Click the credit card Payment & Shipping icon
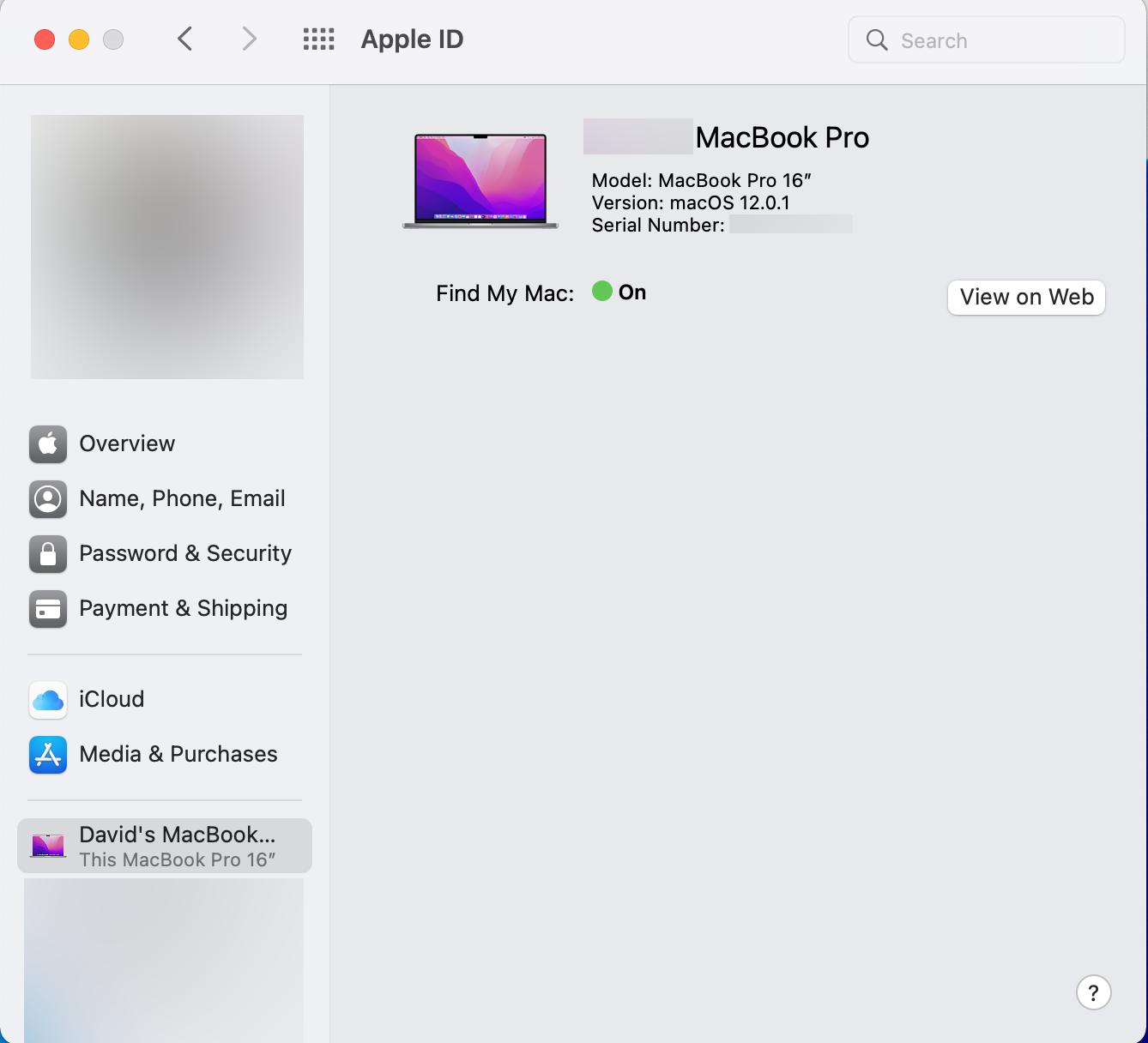Screen dimensions: 1148x1043 coord(48,609)
